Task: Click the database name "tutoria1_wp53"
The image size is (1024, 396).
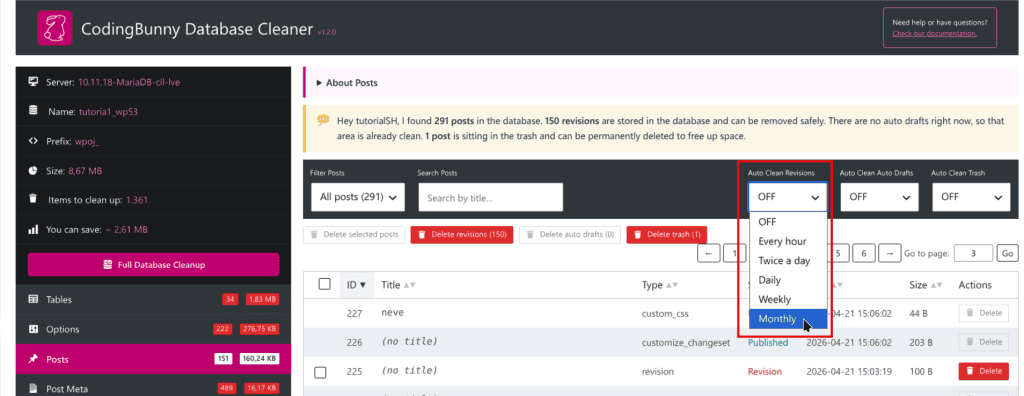Action: click(108, 112)
